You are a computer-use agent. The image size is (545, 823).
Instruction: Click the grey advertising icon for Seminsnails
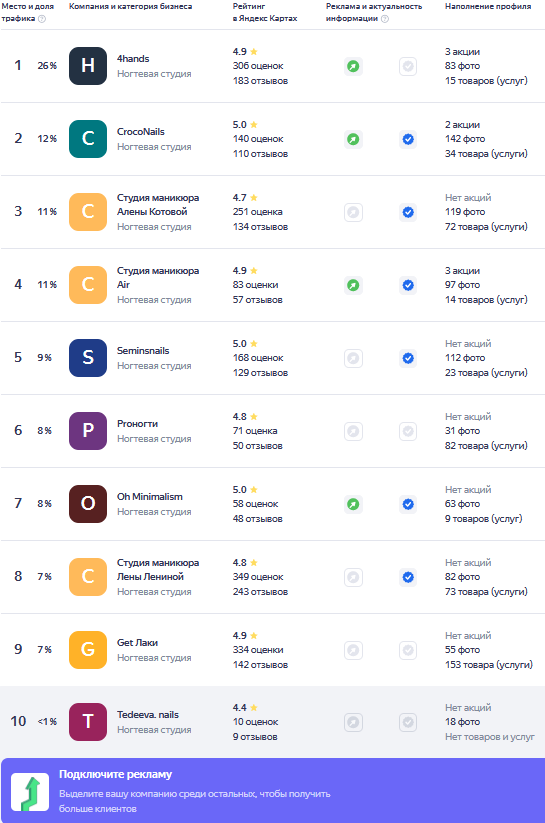[x=353, y=358]
